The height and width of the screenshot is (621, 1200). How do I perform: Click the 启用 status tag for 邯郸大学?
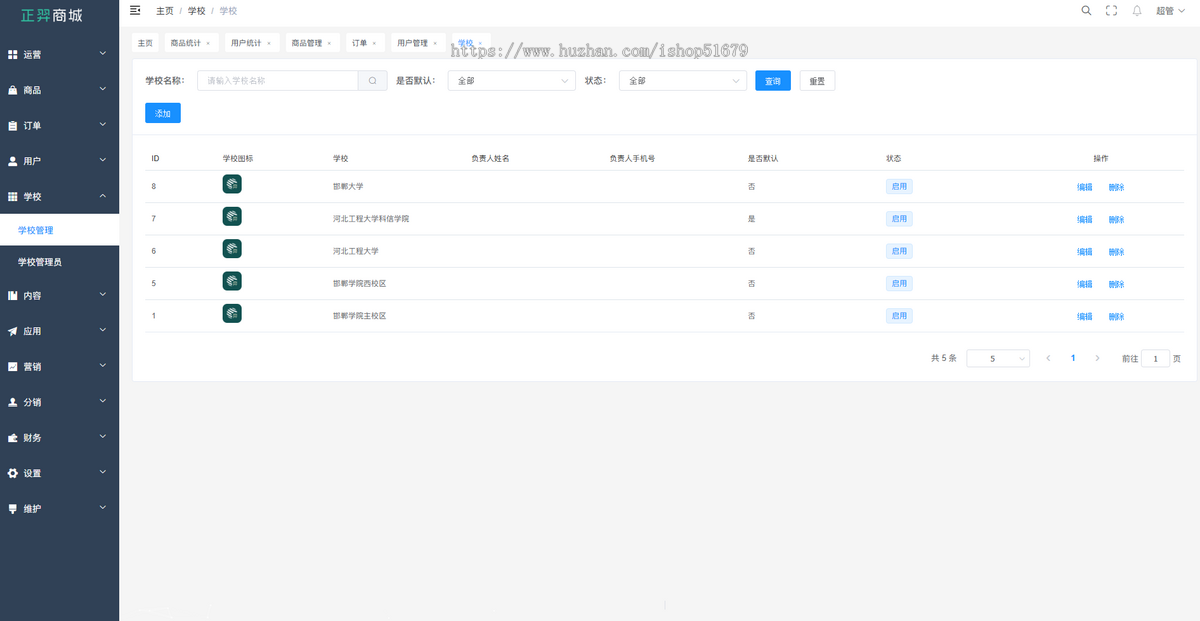(899, 186)
